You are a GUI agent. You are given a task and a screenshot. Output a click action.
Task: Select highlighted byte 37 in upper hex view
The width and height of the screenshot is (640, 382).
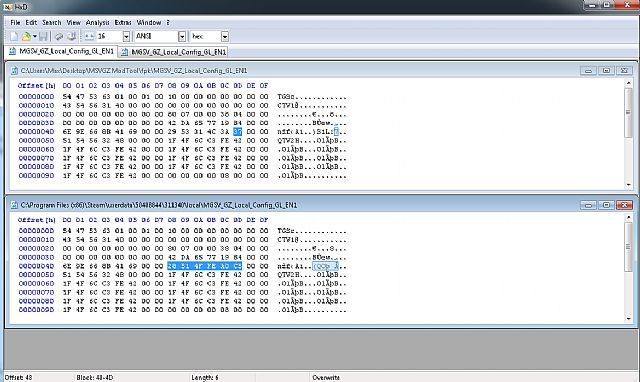(238, 132)
